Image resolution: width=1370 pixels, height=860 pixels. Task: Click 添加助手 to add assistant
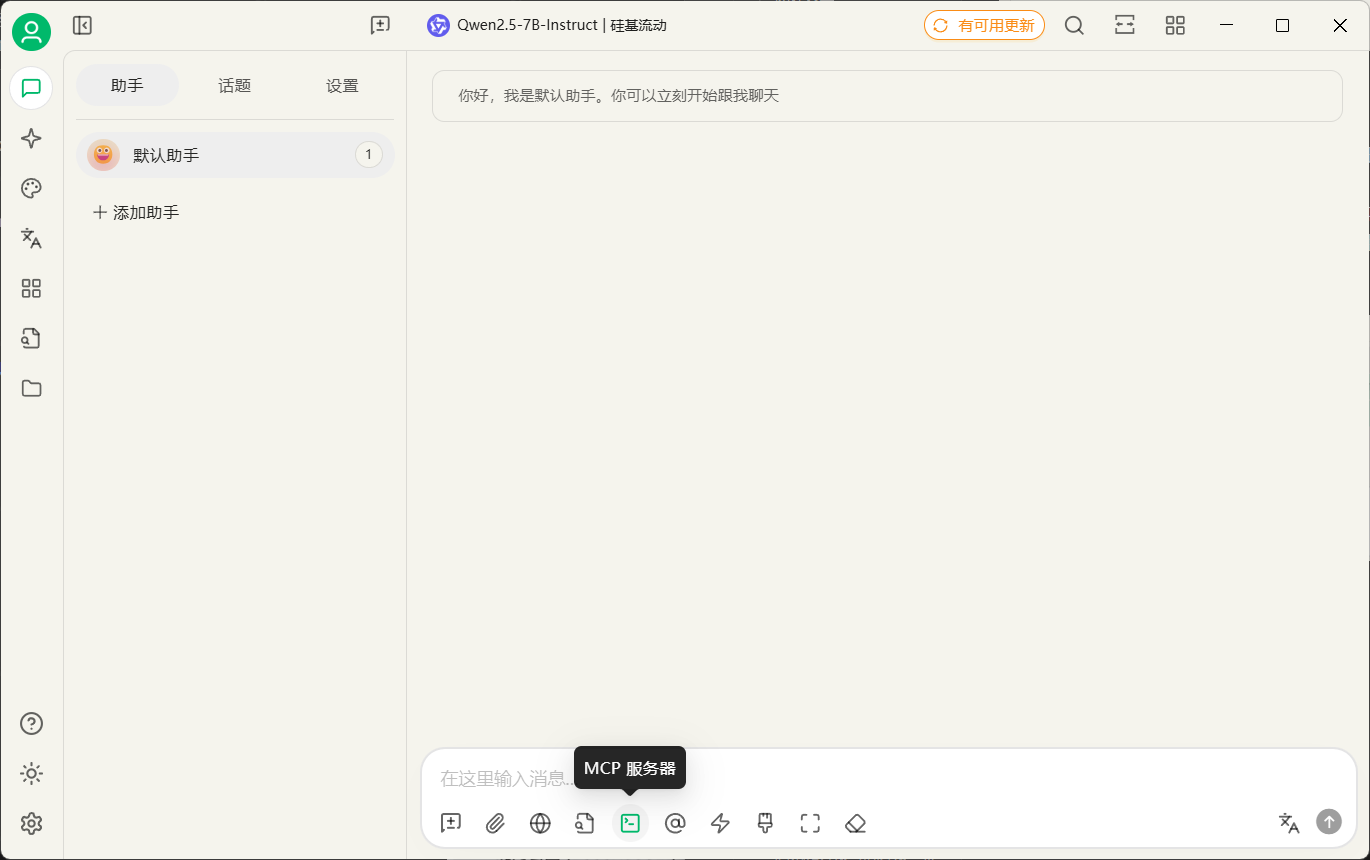(136, 212)
